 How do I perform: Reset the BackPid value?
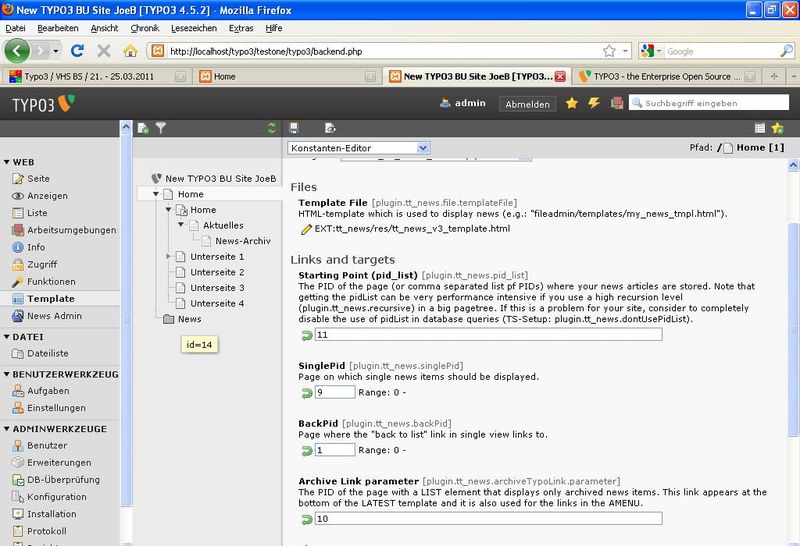click(307, 451)
